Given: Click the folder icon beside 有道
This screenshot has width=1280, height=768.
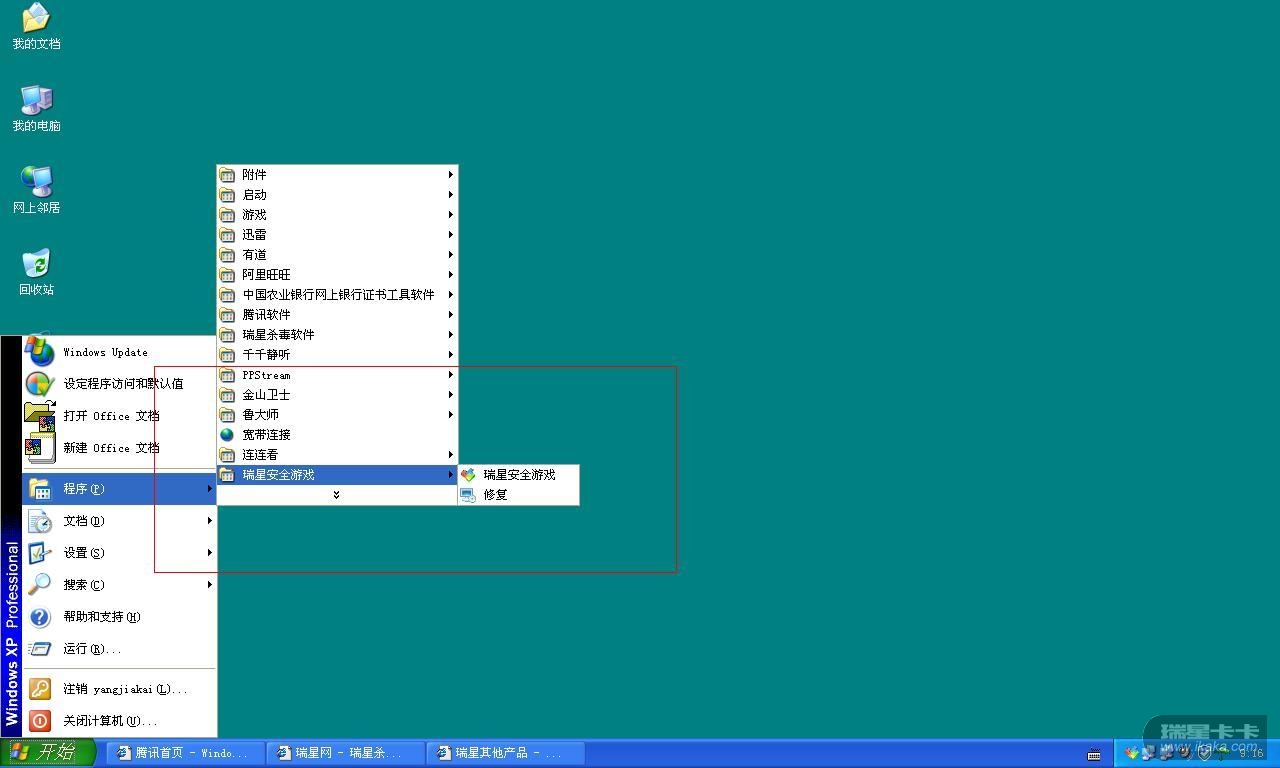Looking at the screenshot, I should coord(227,255).
